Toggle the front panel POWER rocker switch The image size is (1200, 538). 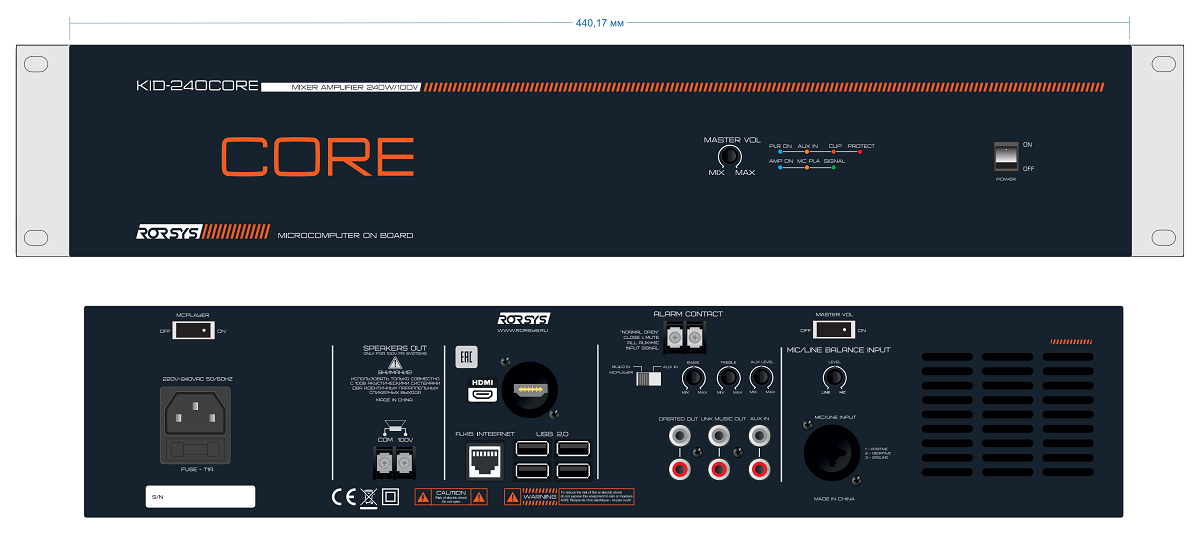tap(1006, 156)
